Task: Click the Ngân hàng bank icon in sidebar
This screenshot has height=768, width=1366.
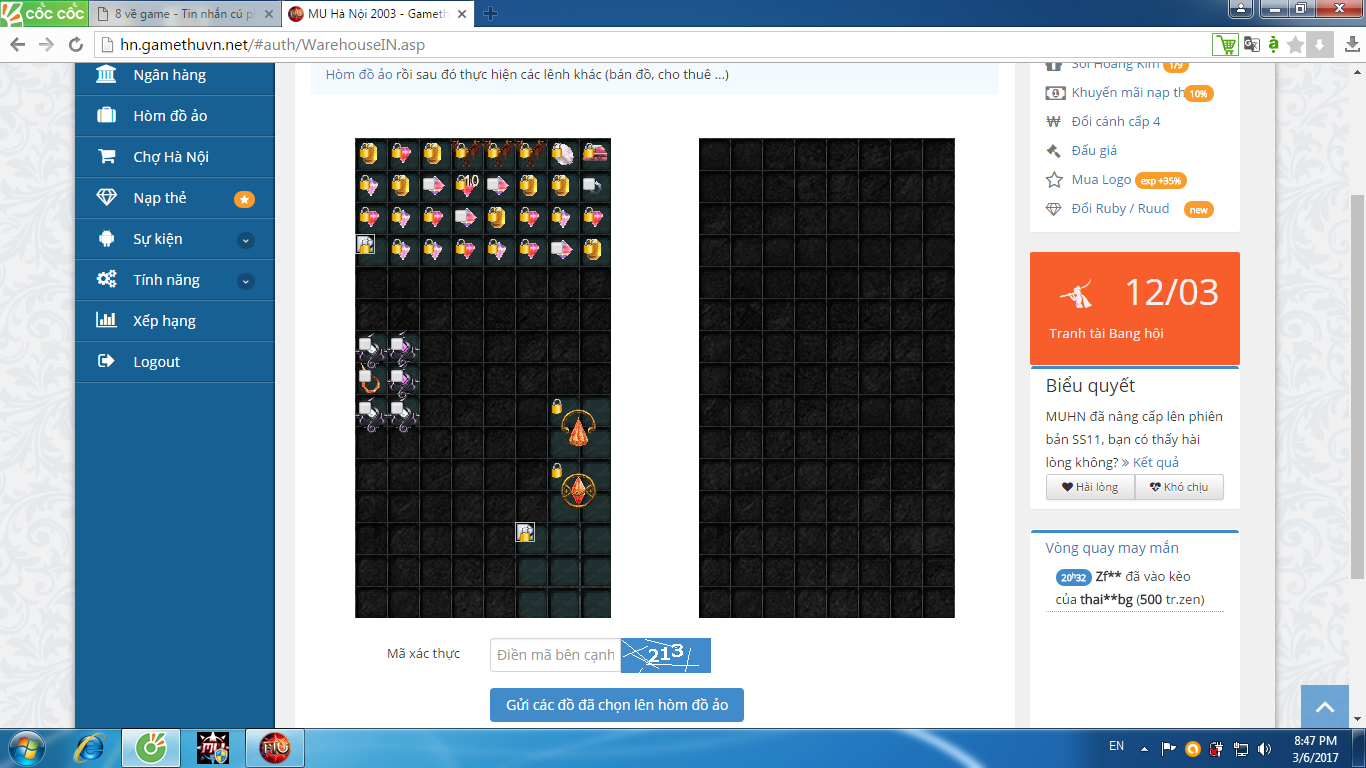Action: coord(106,75)
